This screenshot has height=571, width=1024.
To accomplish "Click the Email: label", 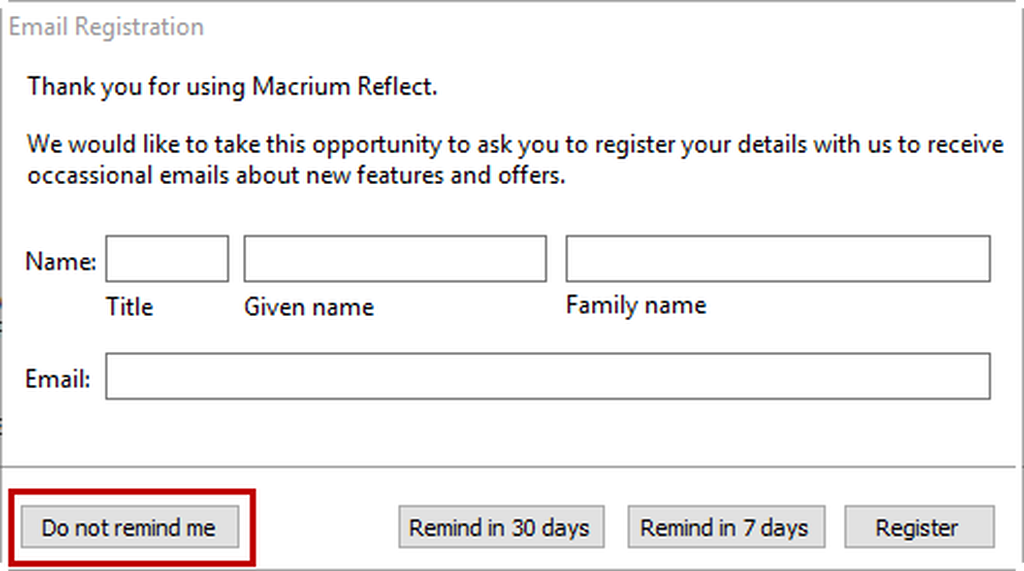I will 57,379.
